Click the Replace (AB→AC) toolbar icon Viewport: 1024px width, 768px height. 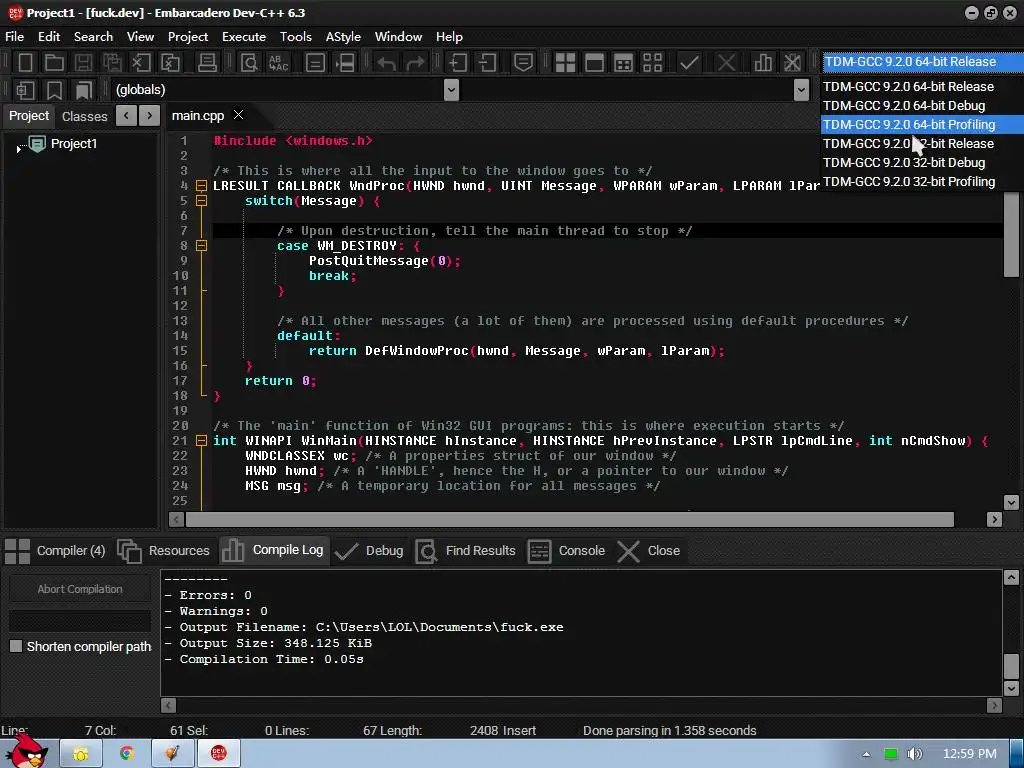[x=278, y=63]
